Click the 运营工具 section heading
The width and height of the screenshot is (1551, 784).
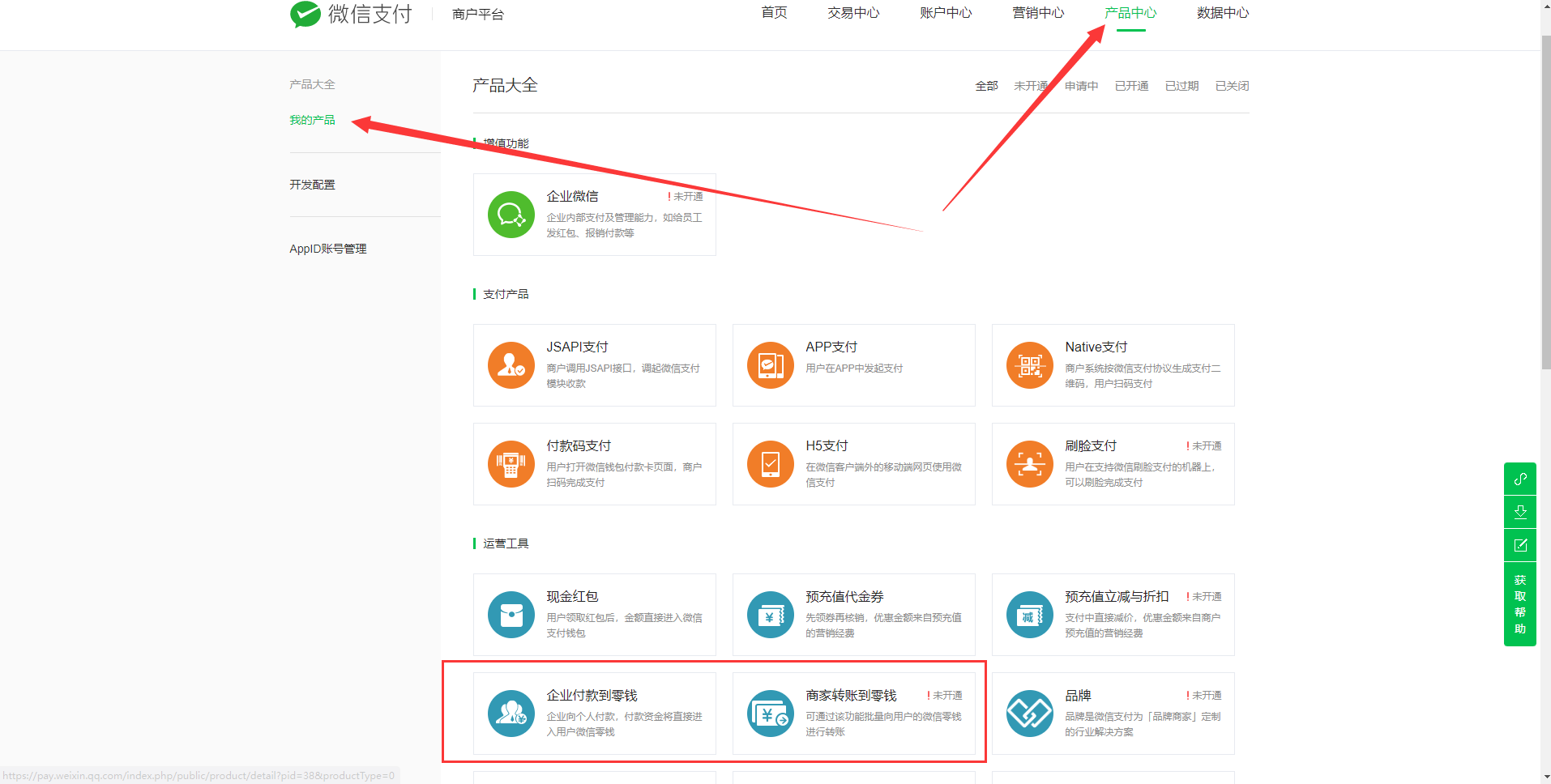click(x=506, y=543)
